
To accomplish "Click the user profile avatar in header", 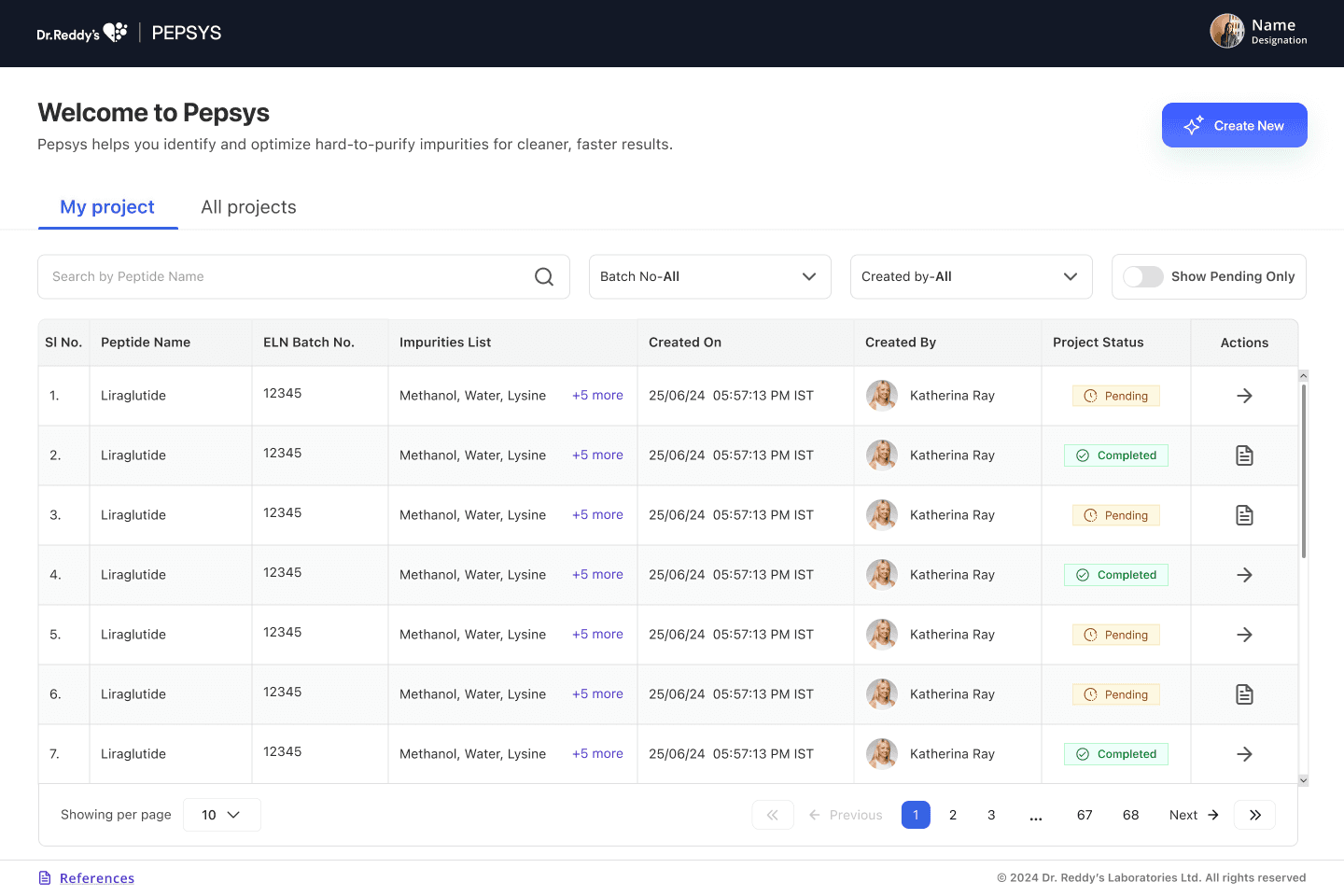I will [x=1227, y=31].
